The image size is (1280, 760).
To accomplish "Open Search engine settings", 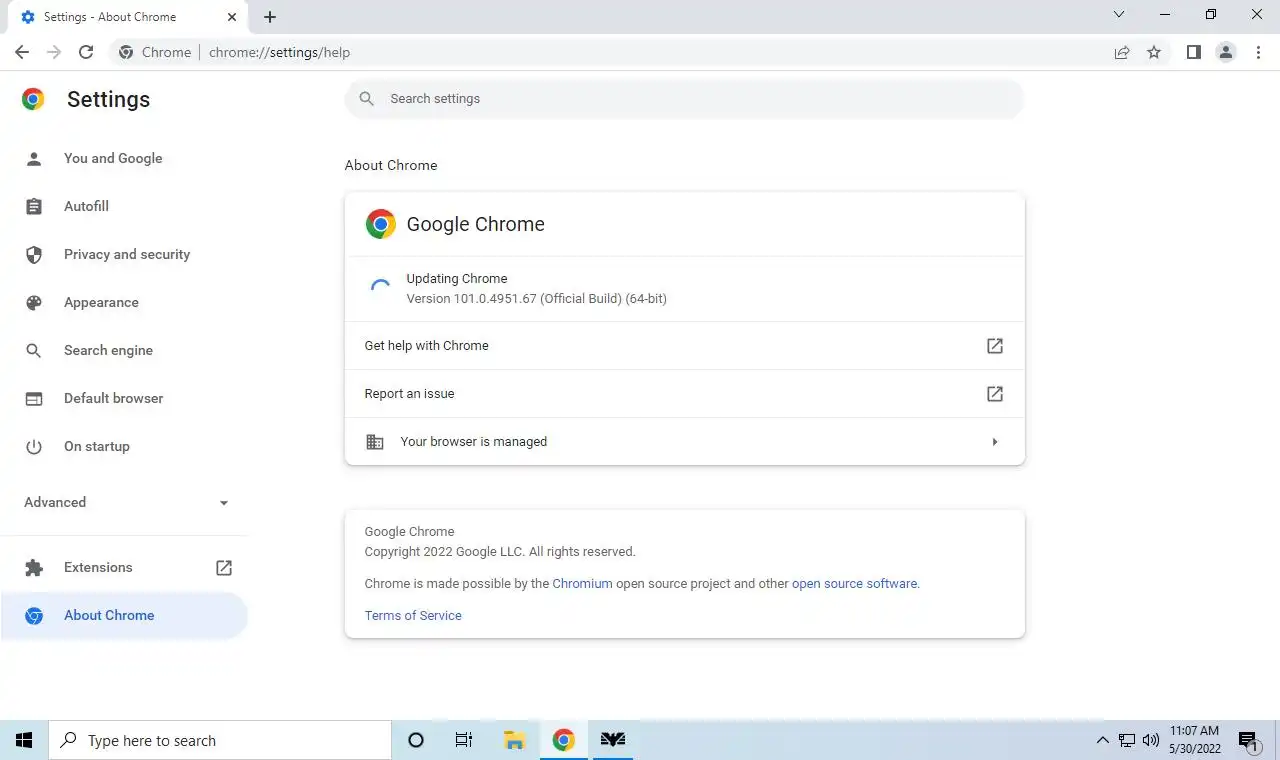I will 125,350.
